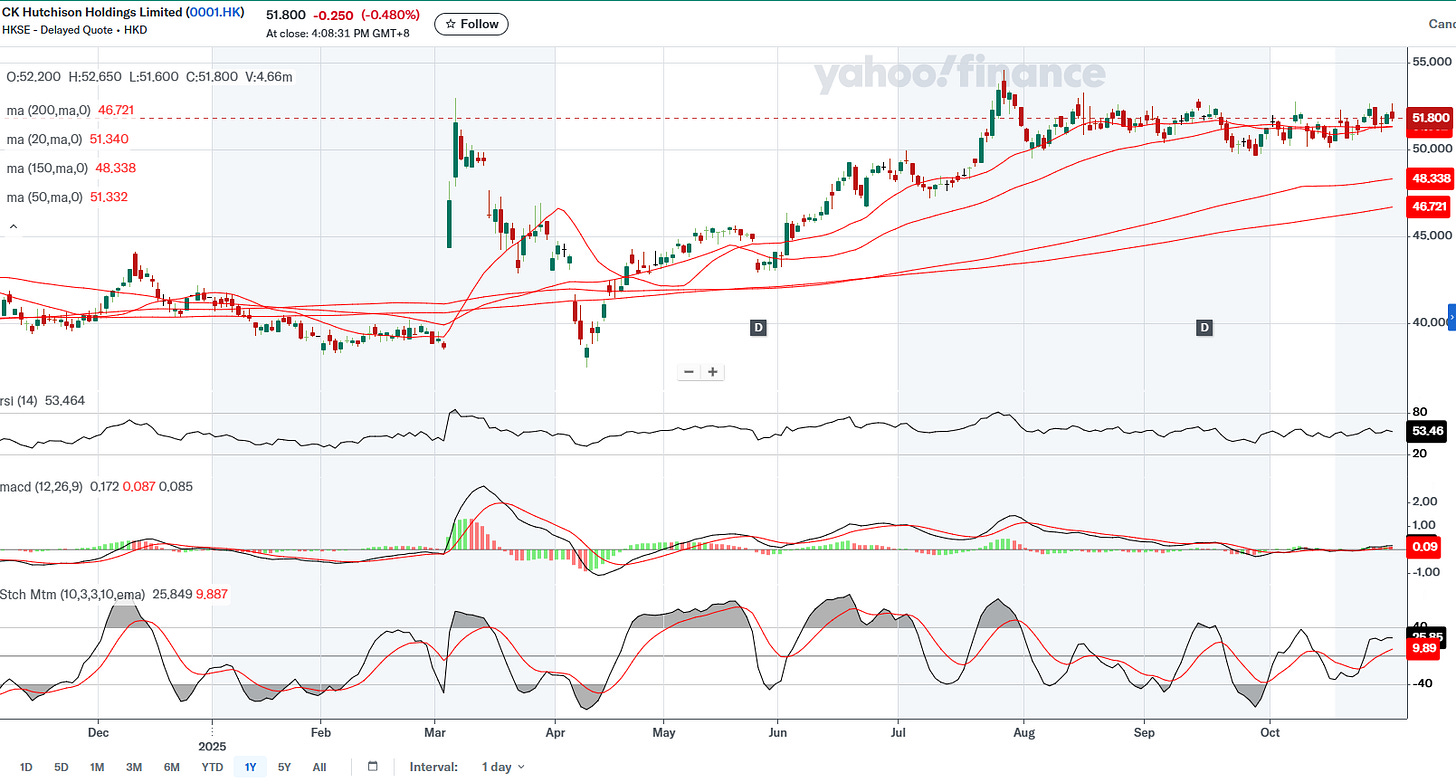Click the 'Interval:' label
1456x784 pixels.
tap(434, 767)
